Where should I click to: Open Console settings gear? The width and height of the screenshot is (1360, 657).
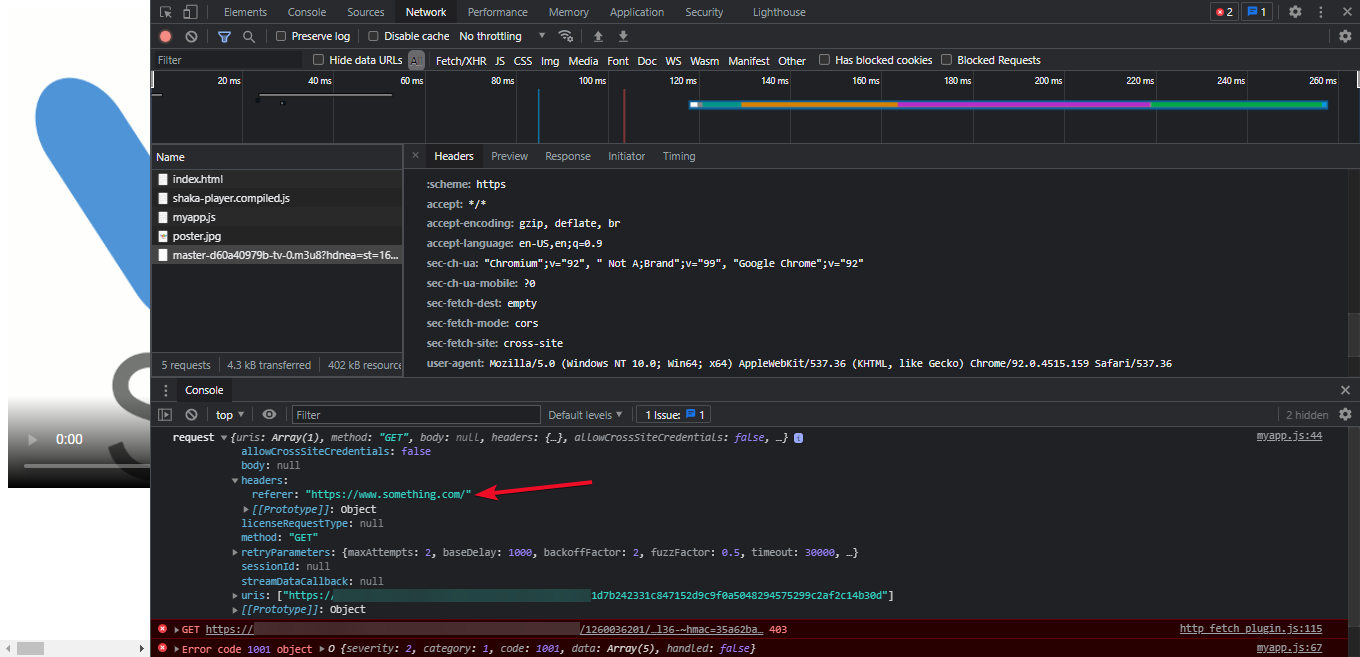tap(1345, 414)
